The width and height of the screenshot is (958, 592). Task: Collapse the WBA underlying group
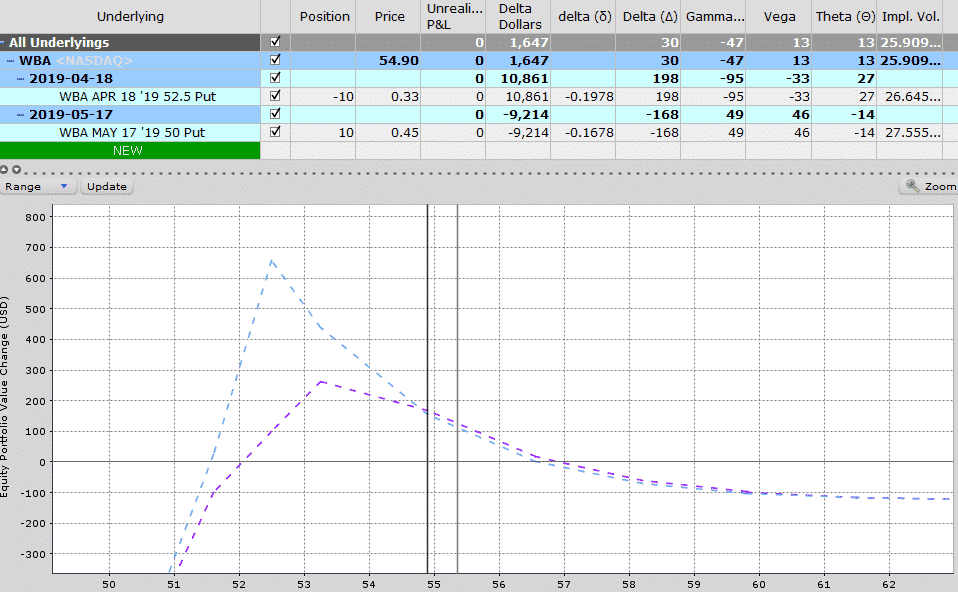coord(10,60)
